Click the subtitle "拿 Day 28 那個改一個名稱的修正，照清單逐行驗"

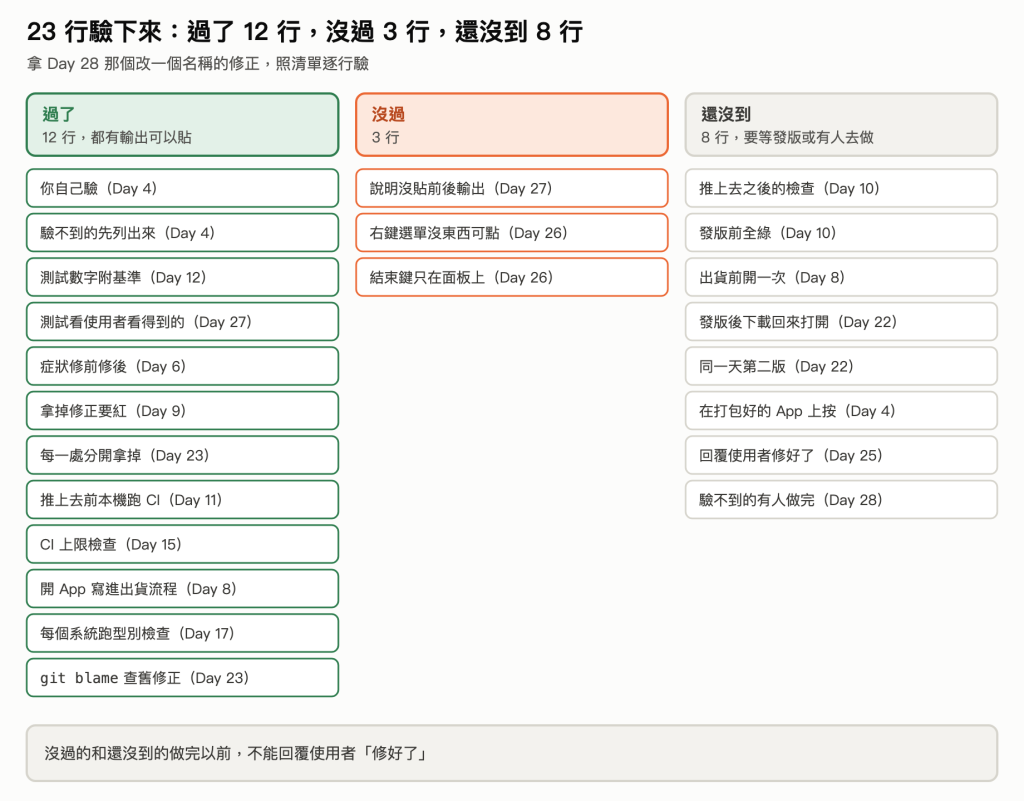(198, 63)
